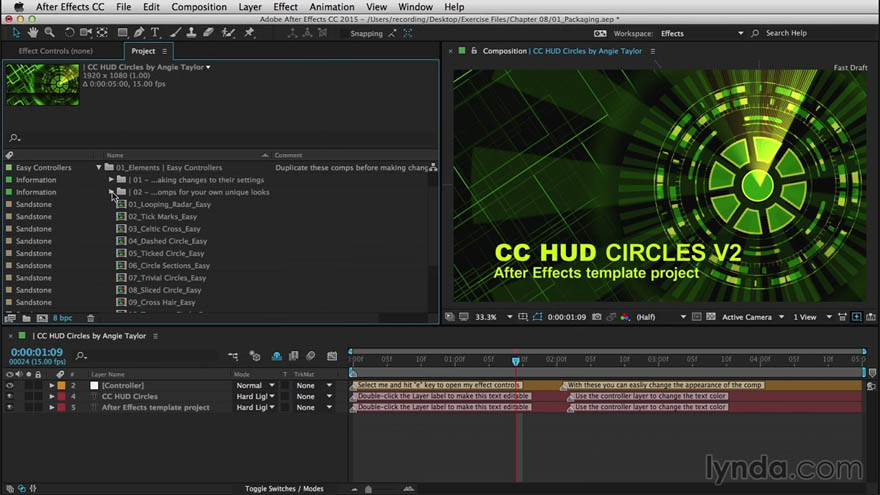Image resolution: width=880 pixels, height=495 pixels.
Task: Open the Layer menu
Action: click(x=250, y=7)
